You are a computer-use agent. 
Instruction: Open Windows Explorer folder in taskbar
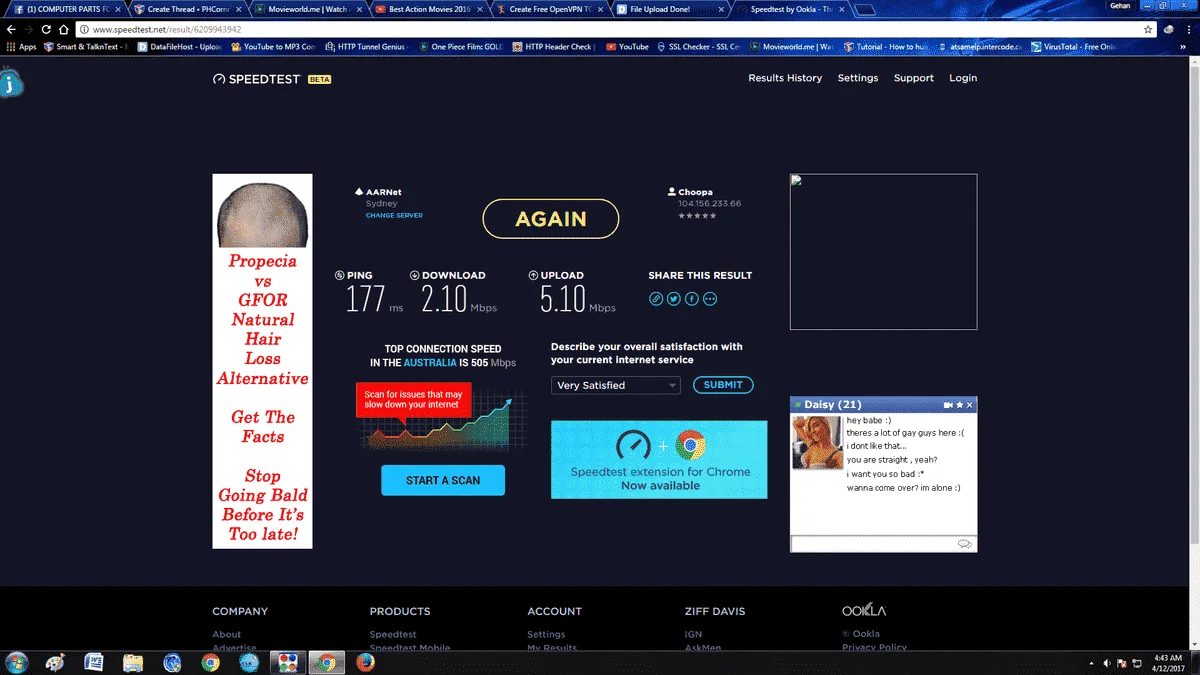coord(133,662)
